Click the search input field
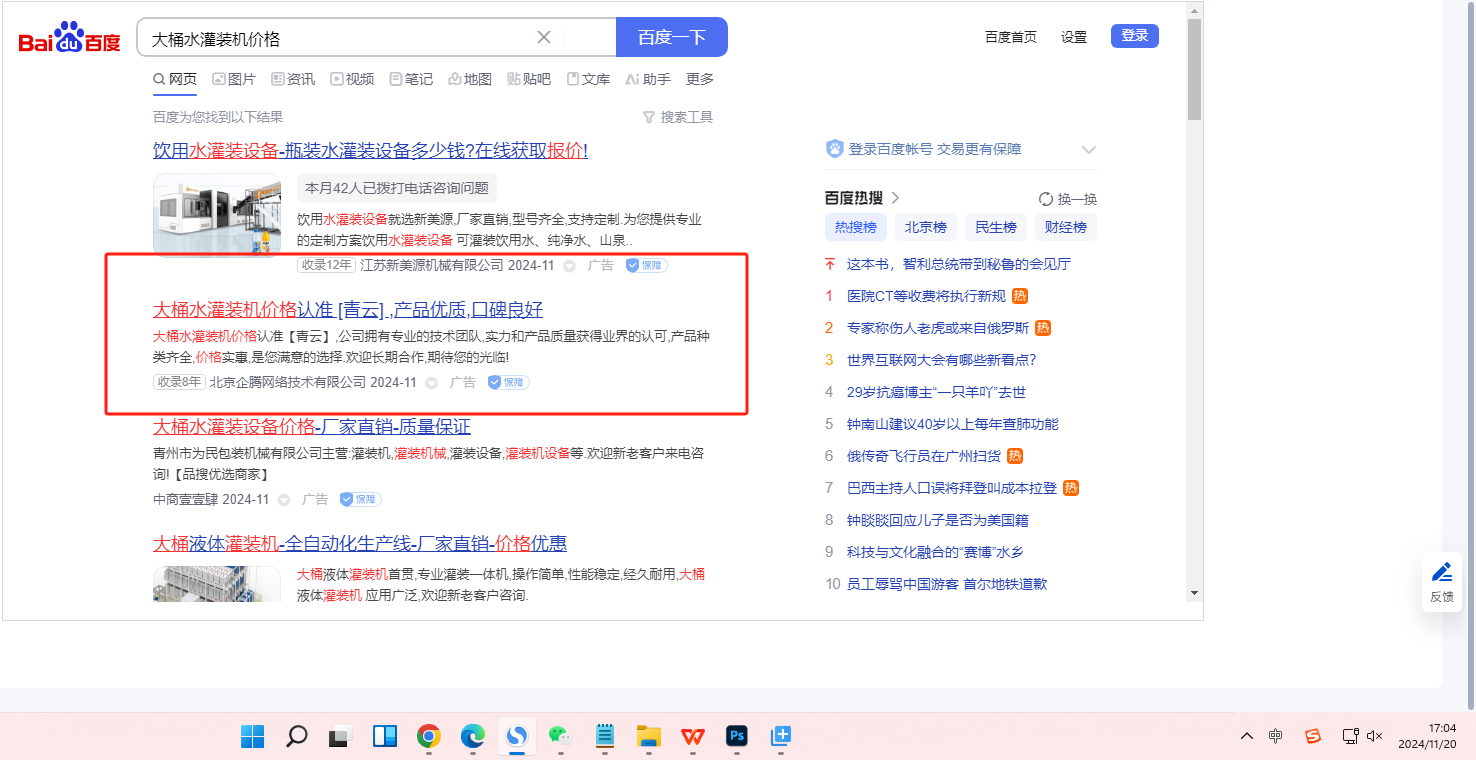 [x=340, y=38]
